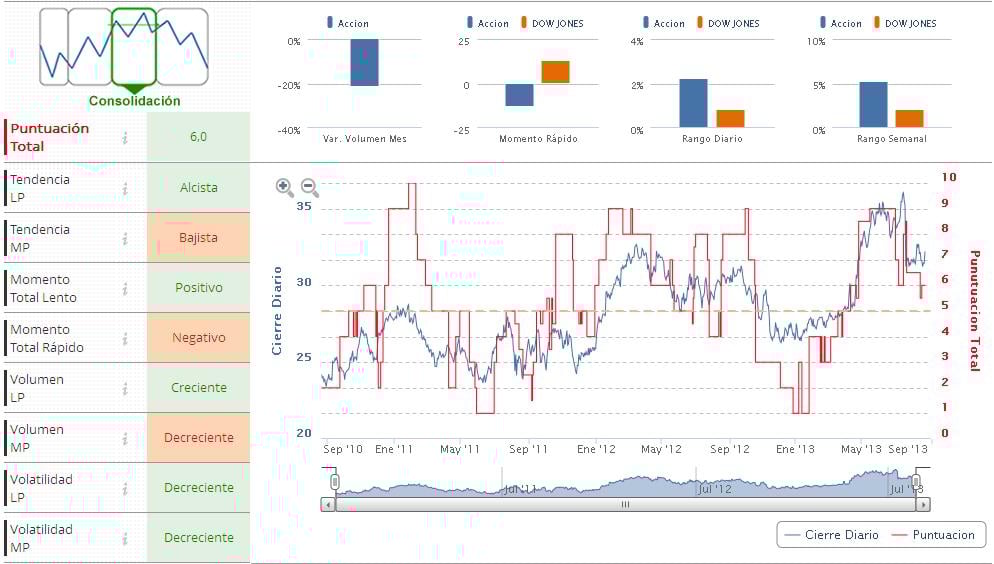
Task: Open info icon for Volumen LP
Action: pyautogui.click(x=126, y=388)
